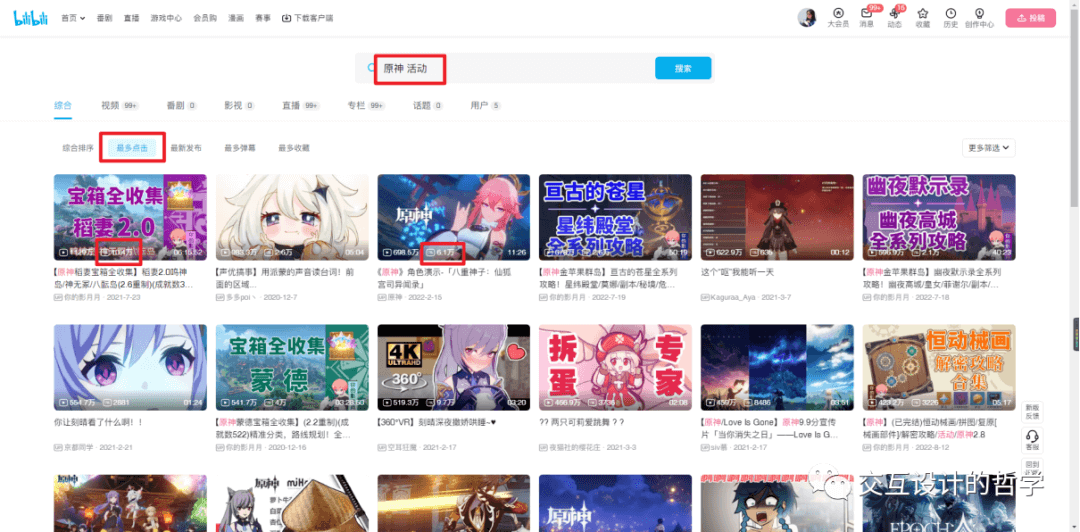The height and width of the screenshot is (532, 1080).
Task: Click the 新版反馈 side button
Action: tap(1032, 411)
